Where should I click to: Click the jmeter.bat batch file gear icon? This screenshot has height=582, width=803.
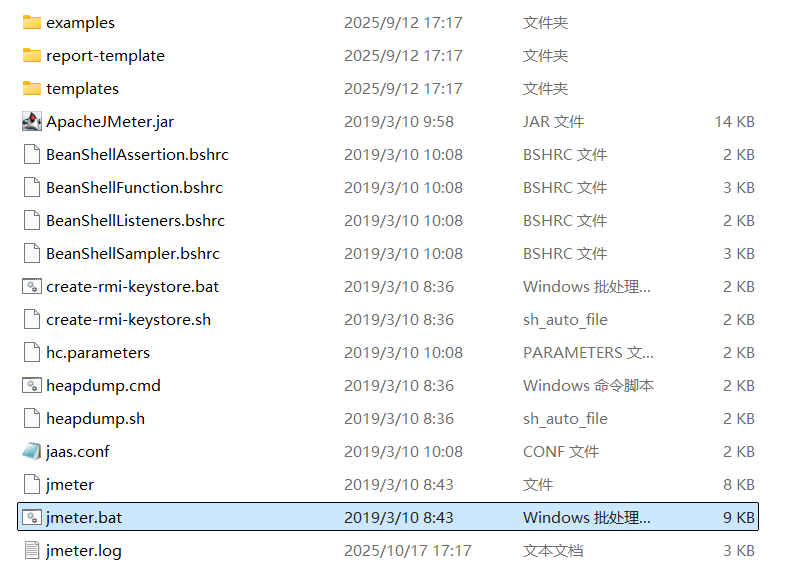click(31, 517)
